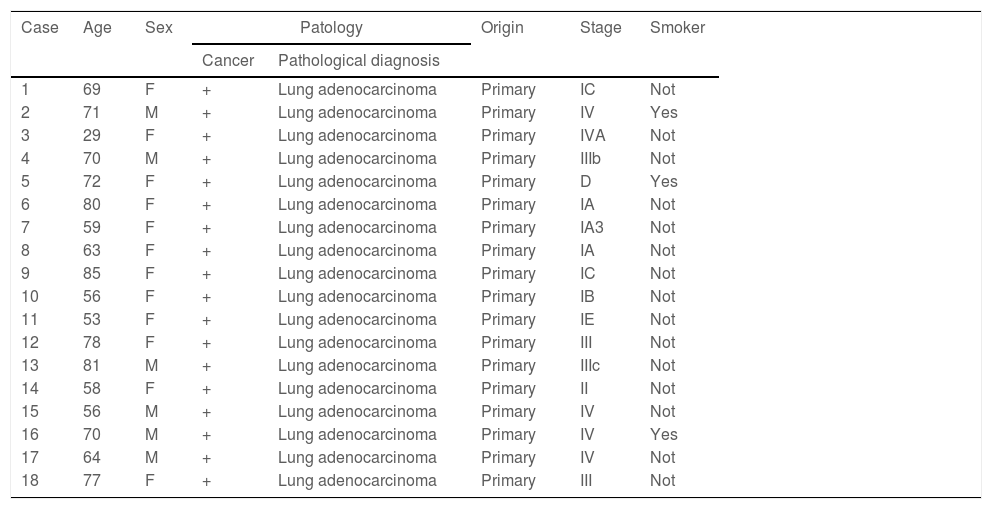This screenshot has width=992, height=509.
Task: Select the Stage column header
Action: 600,28
